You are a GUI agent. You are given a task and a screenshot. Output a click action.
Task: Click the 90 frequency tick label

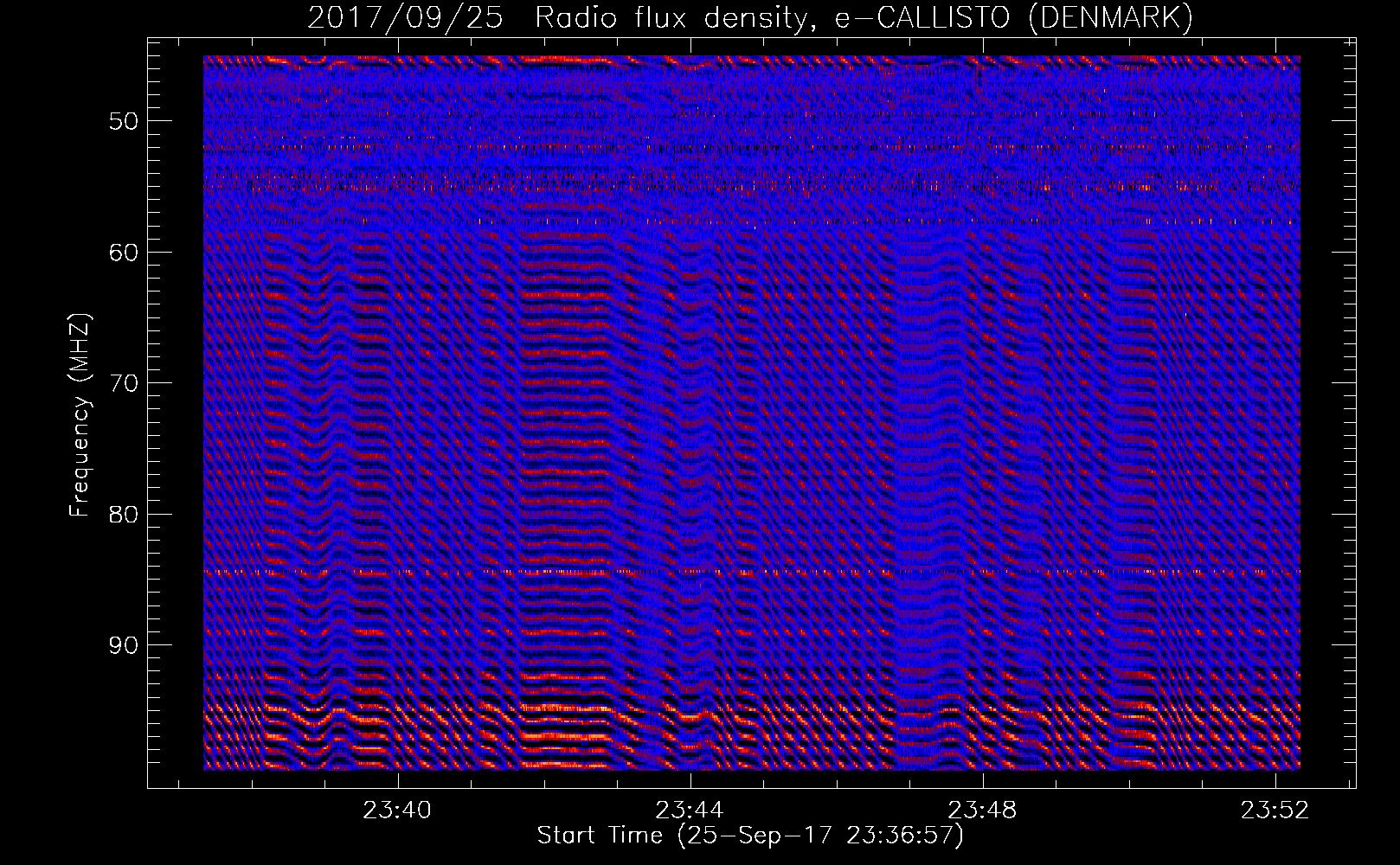[123, 646]
